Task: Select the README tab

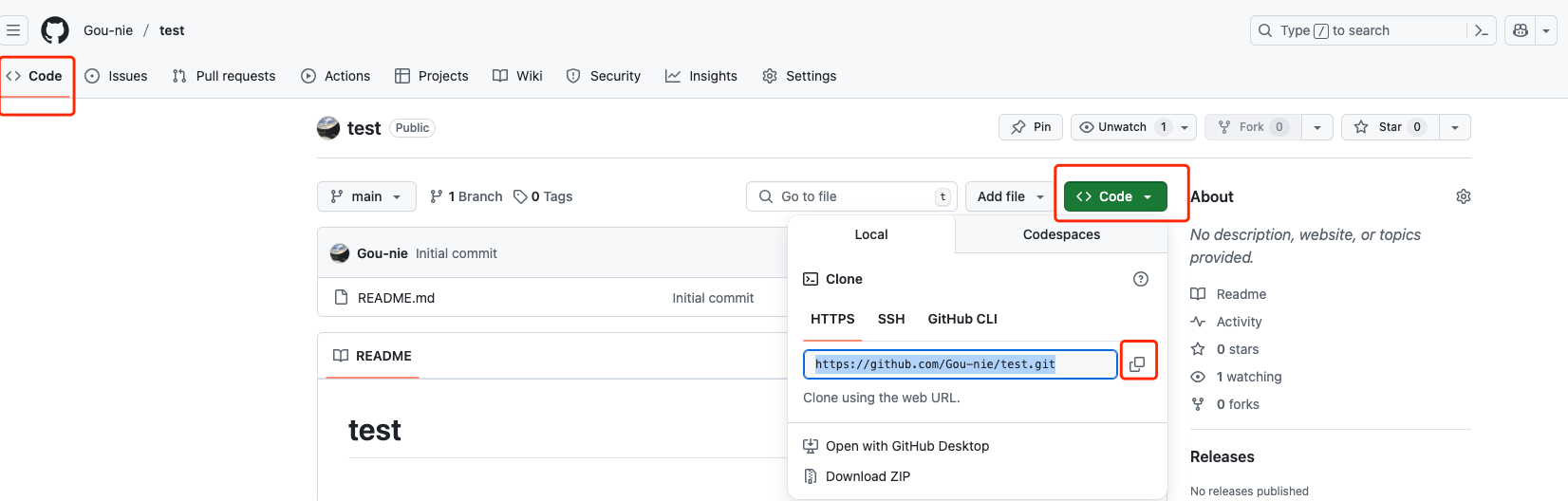Action: (372, 356)
